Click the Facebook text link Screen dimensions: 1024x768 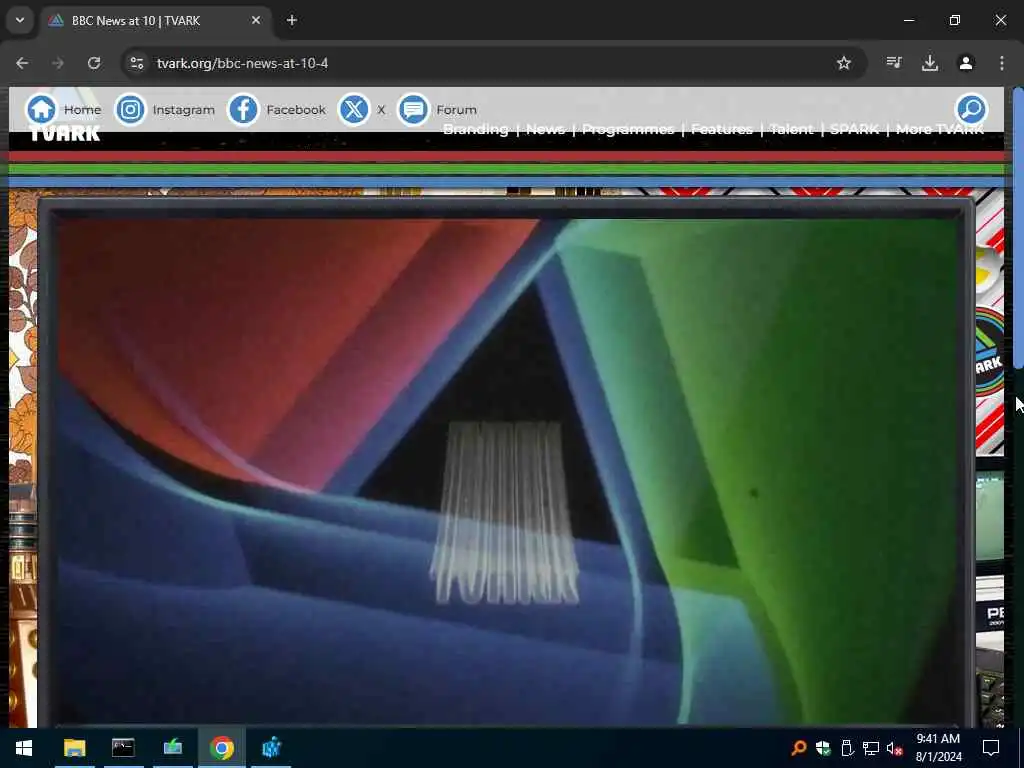pyautogui.click(x=296, y=110)
